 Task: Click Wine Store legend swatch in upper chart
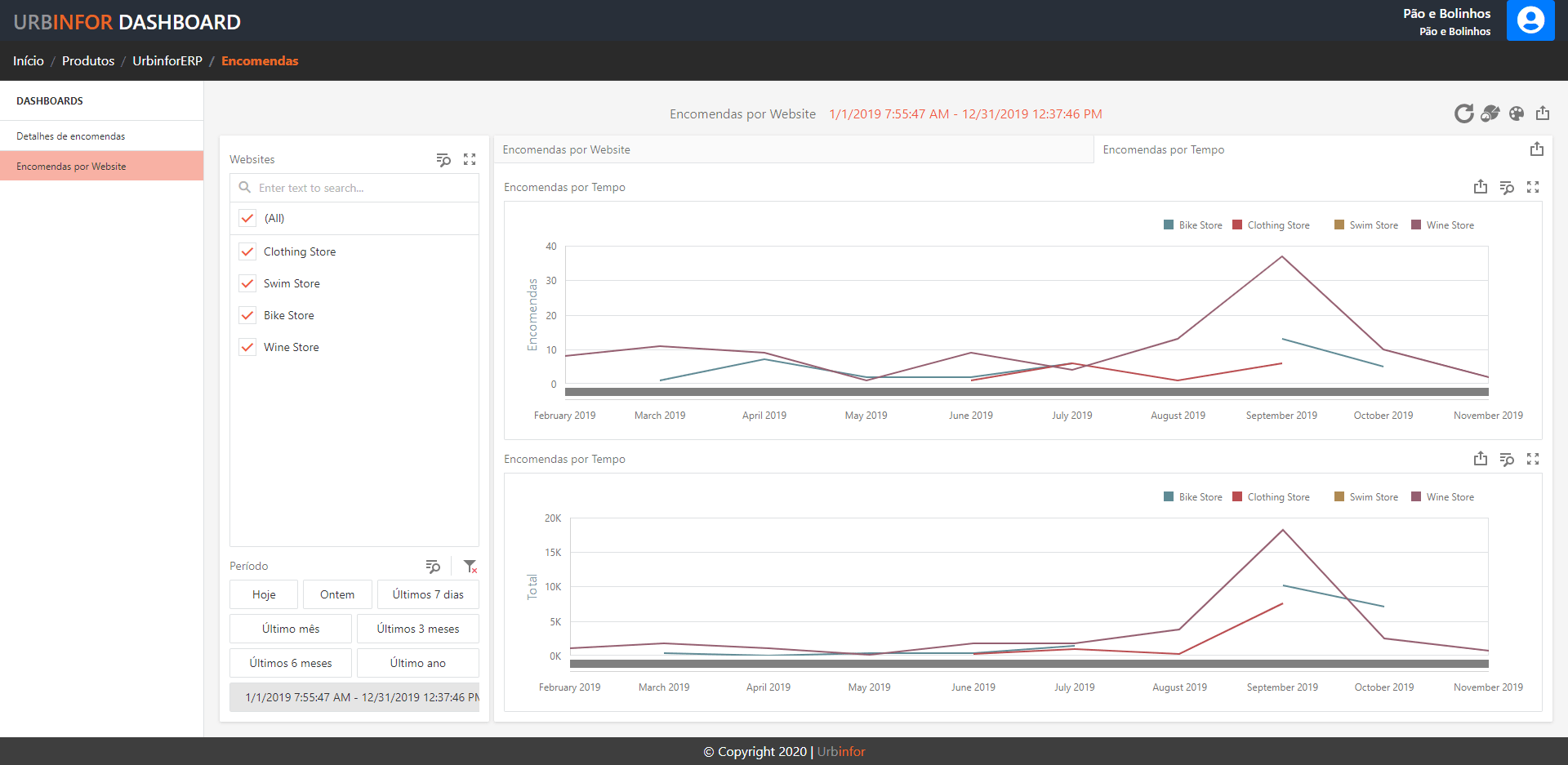pyautogui.click(x=1416, y=225)
